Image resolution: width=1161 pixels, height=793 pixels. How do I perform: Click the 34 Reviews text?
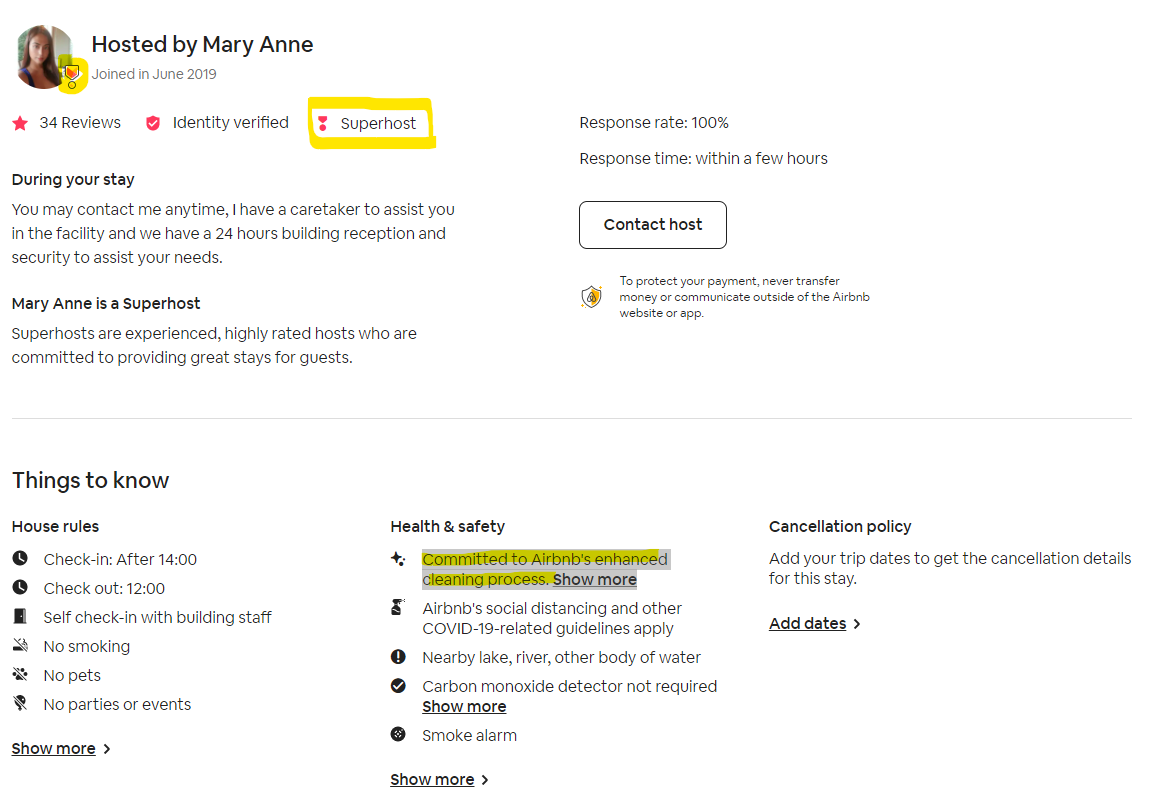coord(80,123)
